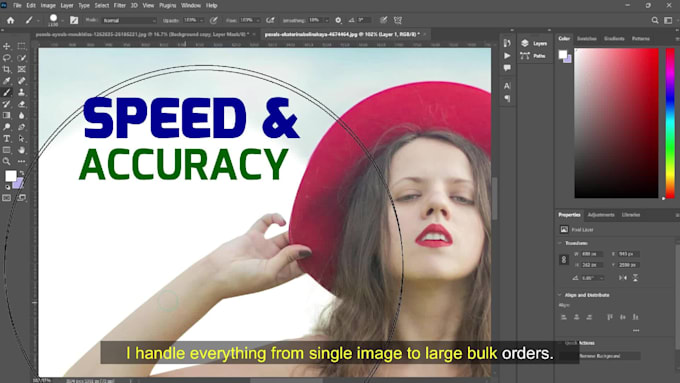The width and height of the screenshot is (680, 383).
Task: Open the Filter menu
Action: point(119,6)
